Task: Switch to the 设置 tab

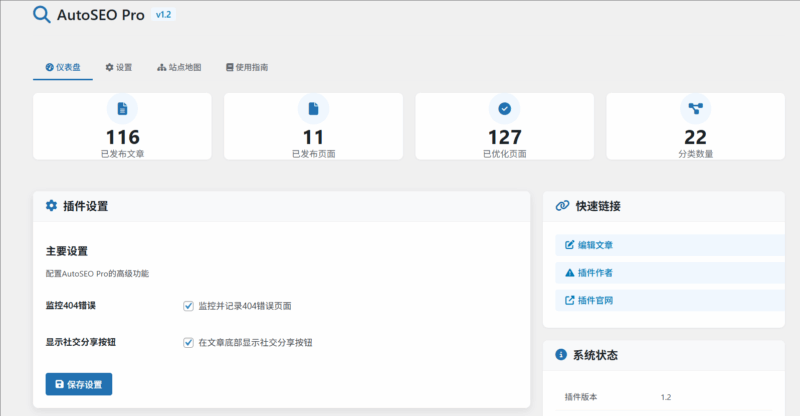Action: pos(118,67)
